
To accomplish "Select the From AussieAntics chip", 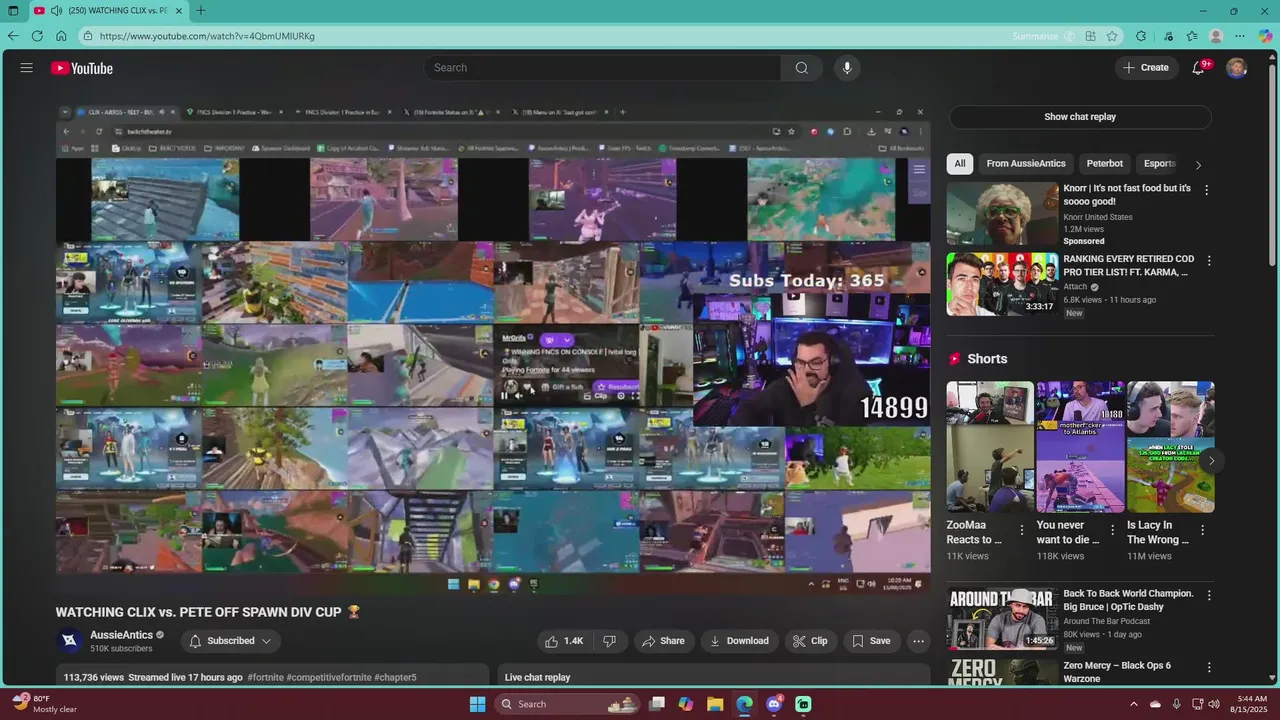I will 1026,164.
